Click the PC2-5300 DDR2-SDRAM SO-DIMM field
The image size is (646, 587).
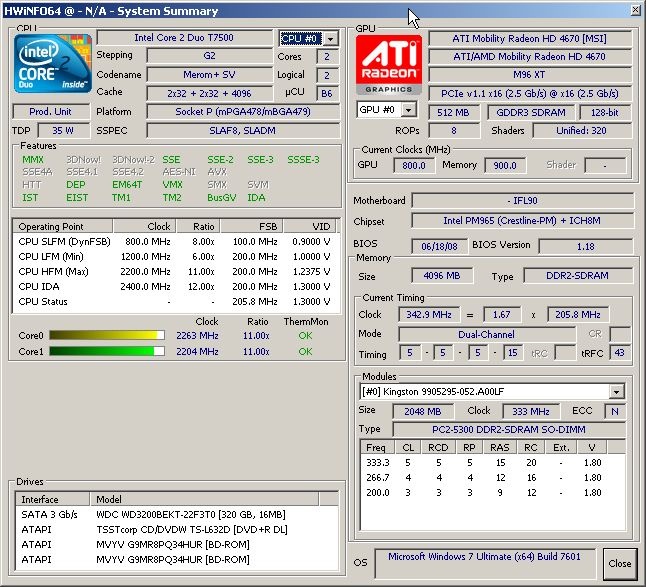[509, 430]
